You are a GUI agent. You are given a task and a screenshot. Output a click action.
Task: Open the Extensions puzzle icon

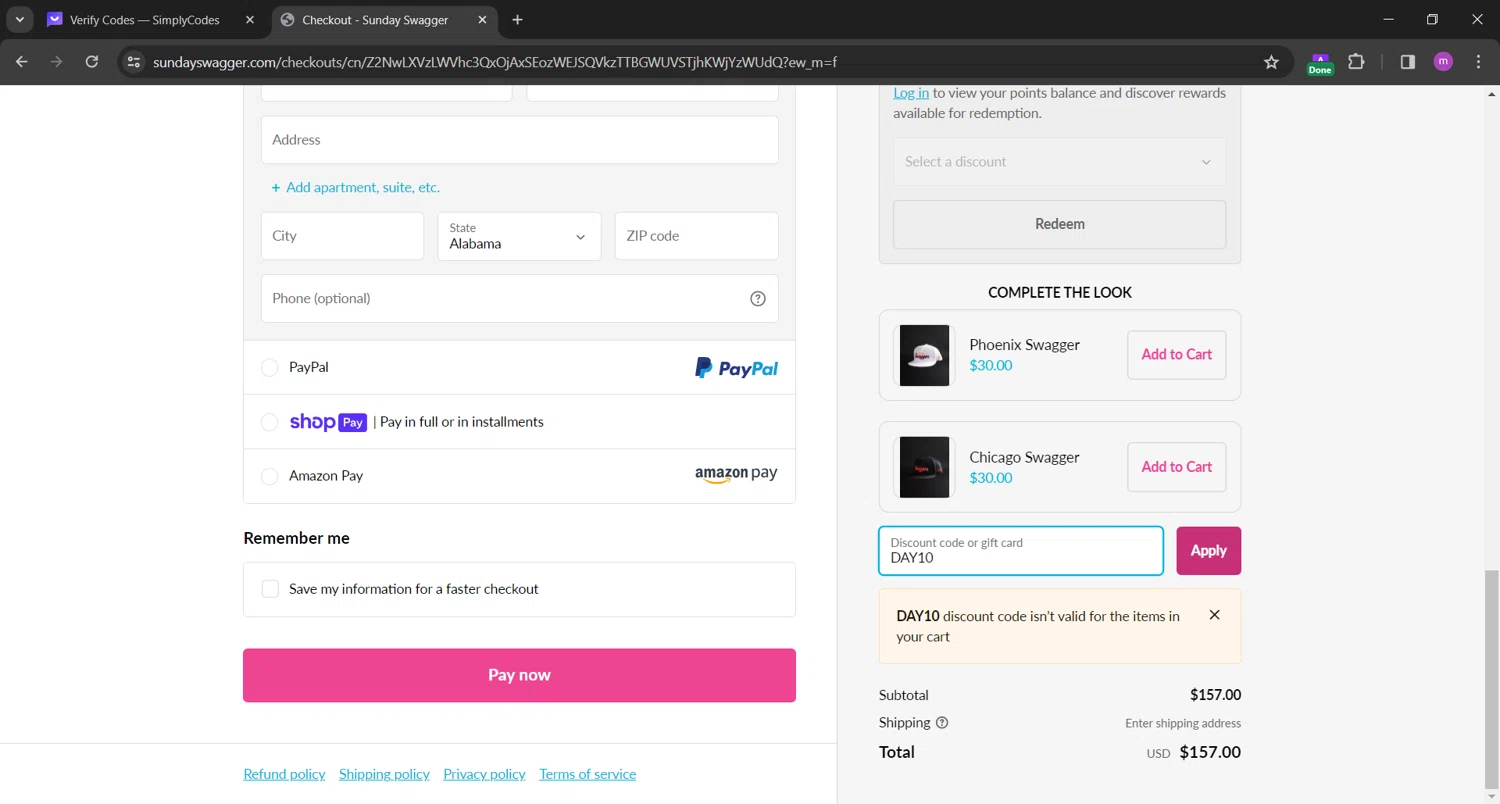1356,62
